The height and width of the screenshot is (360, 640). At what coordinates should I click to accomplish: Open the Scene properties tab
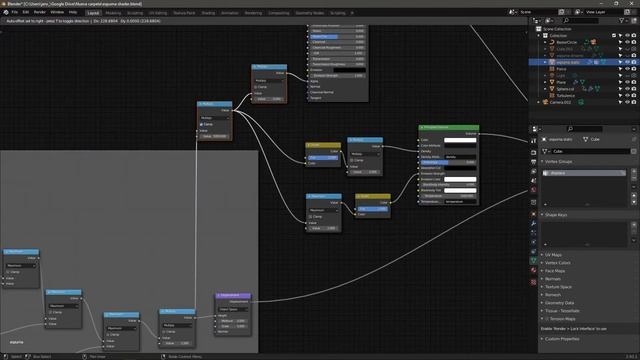[533, 180]
